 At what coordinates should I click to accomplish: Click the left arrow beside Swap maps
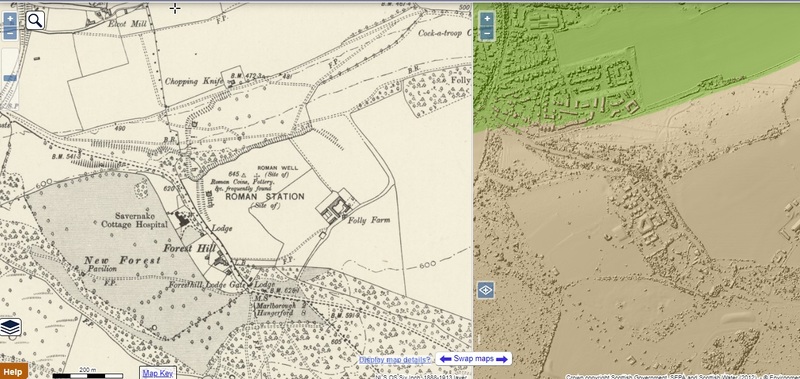pos(446,359)
